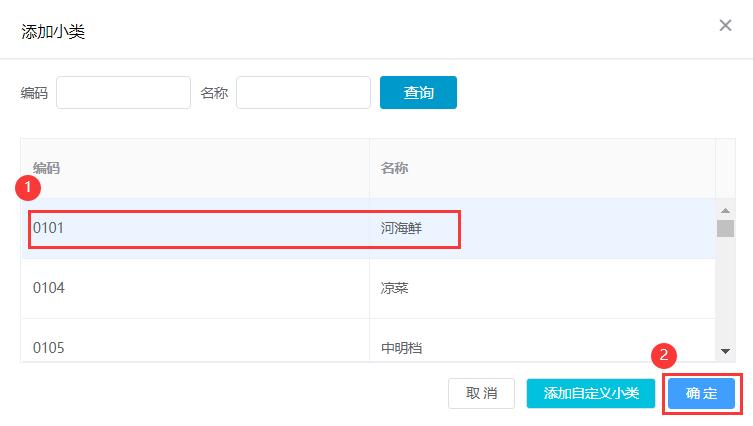Select the row with code 0104
753x426 pixels.
368,288
